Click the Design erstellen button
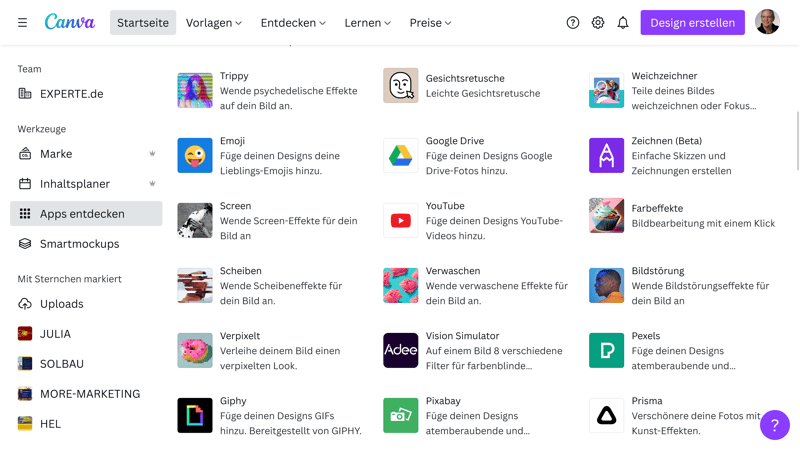The image size is (800, 450). (x=692, y=22)
